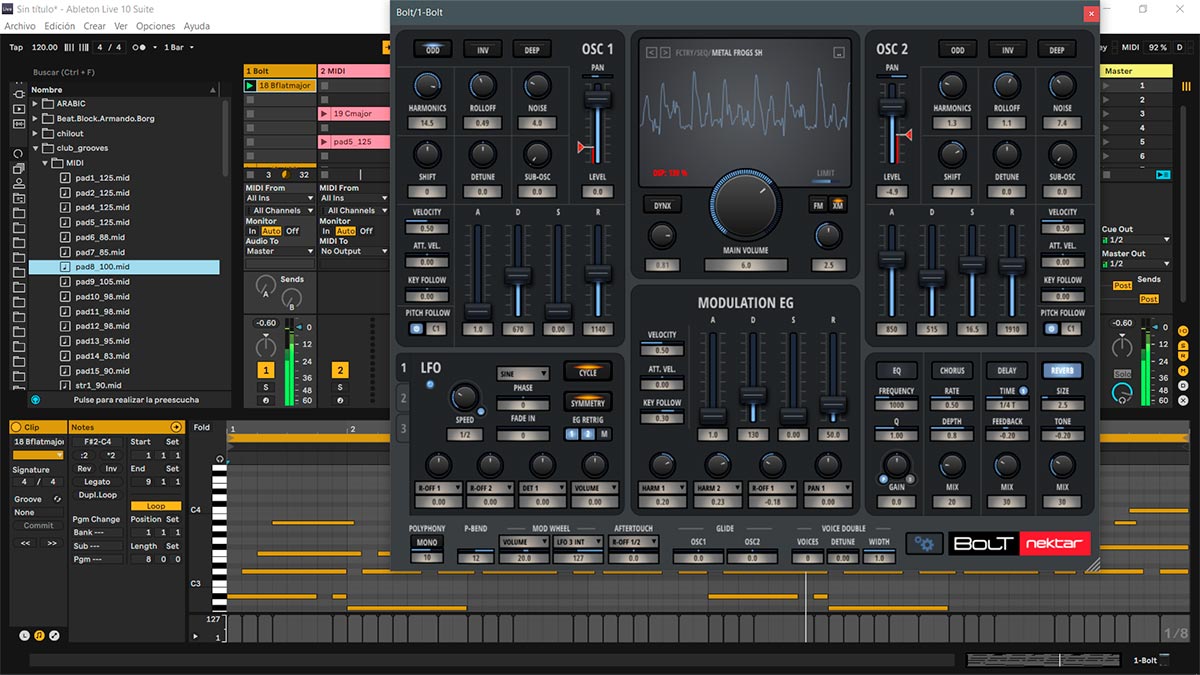Toggle the LFO Symmetry button

[x=587, y=402]
